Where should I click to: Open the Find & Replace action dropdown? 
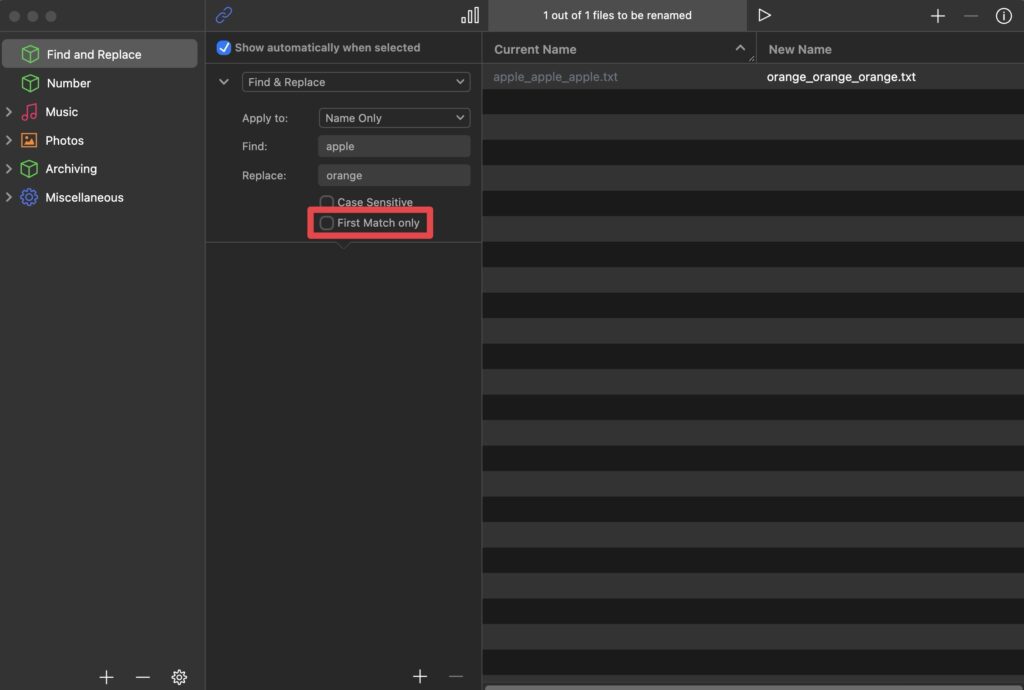click(x=356, y=82)
